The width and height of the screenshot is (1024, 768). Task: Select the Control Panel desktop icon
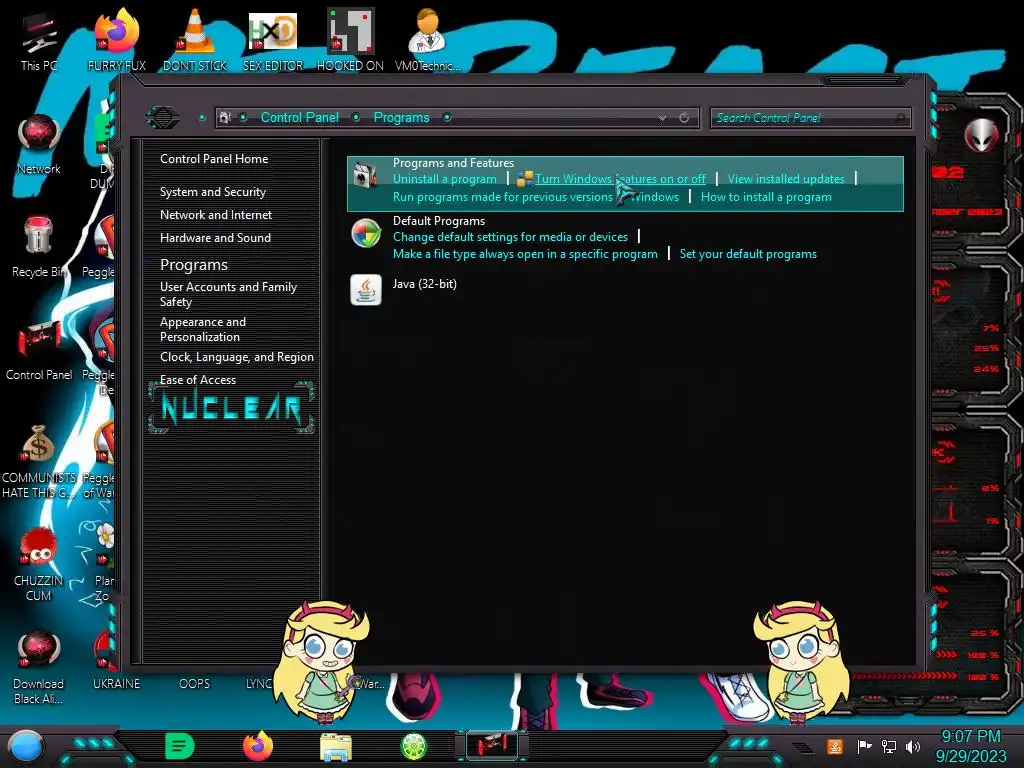point(39,350)
